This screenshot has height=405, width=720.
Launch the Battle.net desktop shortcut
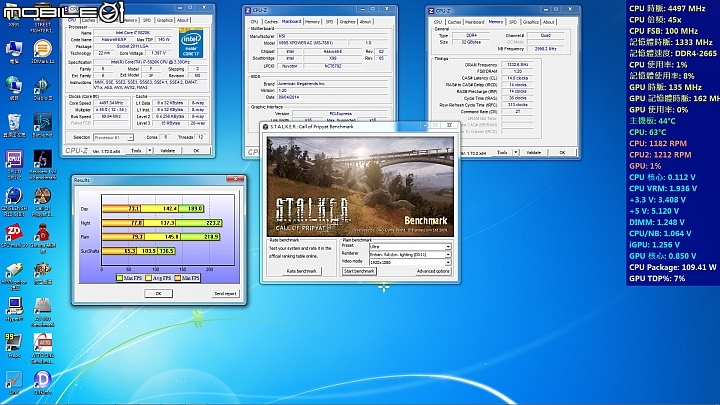pyautogui.click(x=42, y=123)
